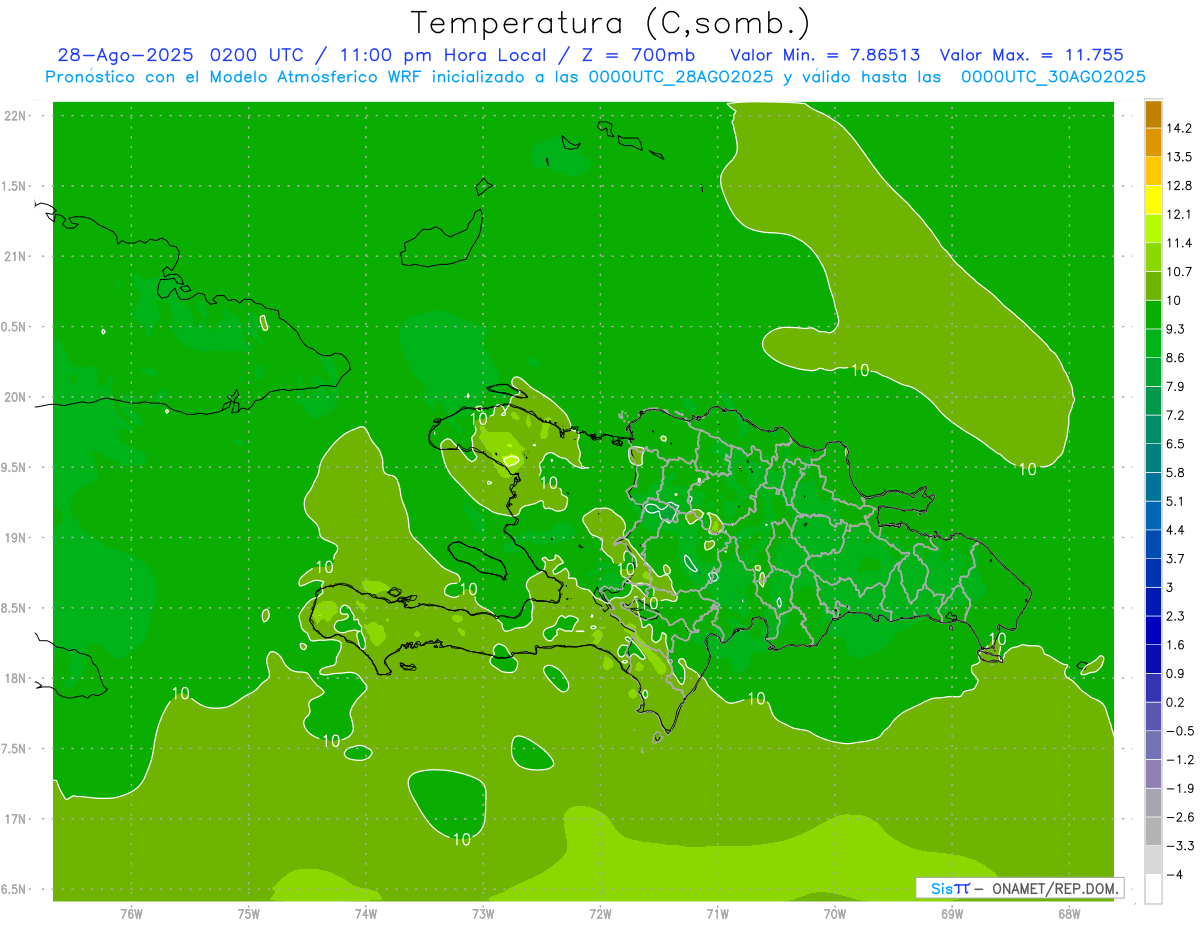The height and width of the screenshot is (927, 1200).
Task: Click the "4.4" legend value
Action: click(1175, 530)
